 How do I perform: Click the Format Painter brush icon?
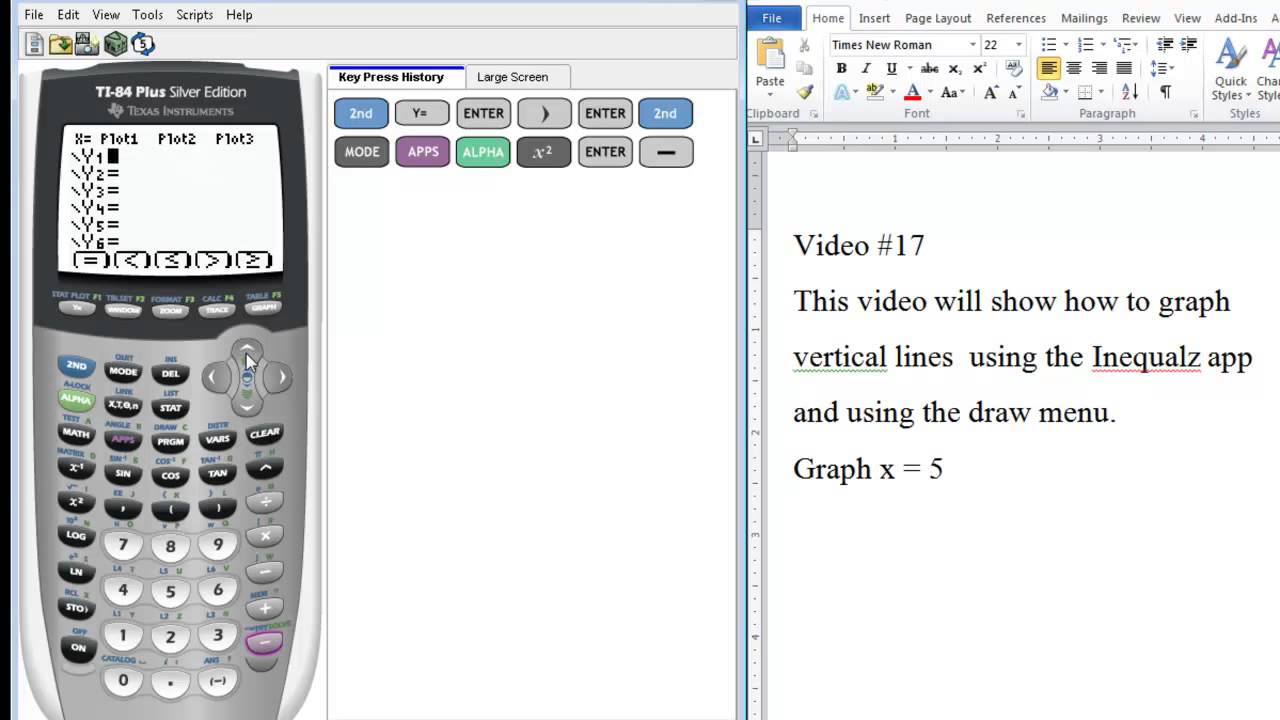pyautogui.click(x=805, y=92)
